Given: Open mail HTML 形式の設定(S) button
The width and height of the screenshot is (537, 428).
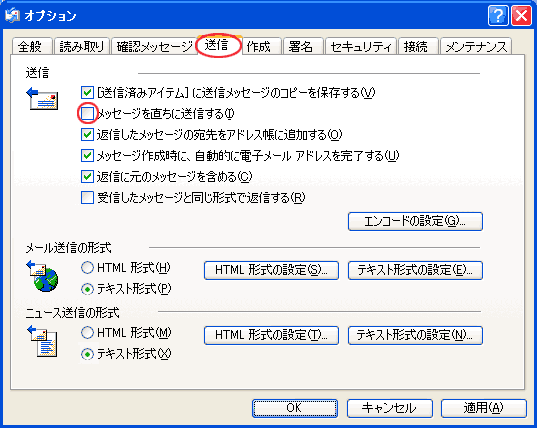Looking at the screenshot, I should point(271,270).
